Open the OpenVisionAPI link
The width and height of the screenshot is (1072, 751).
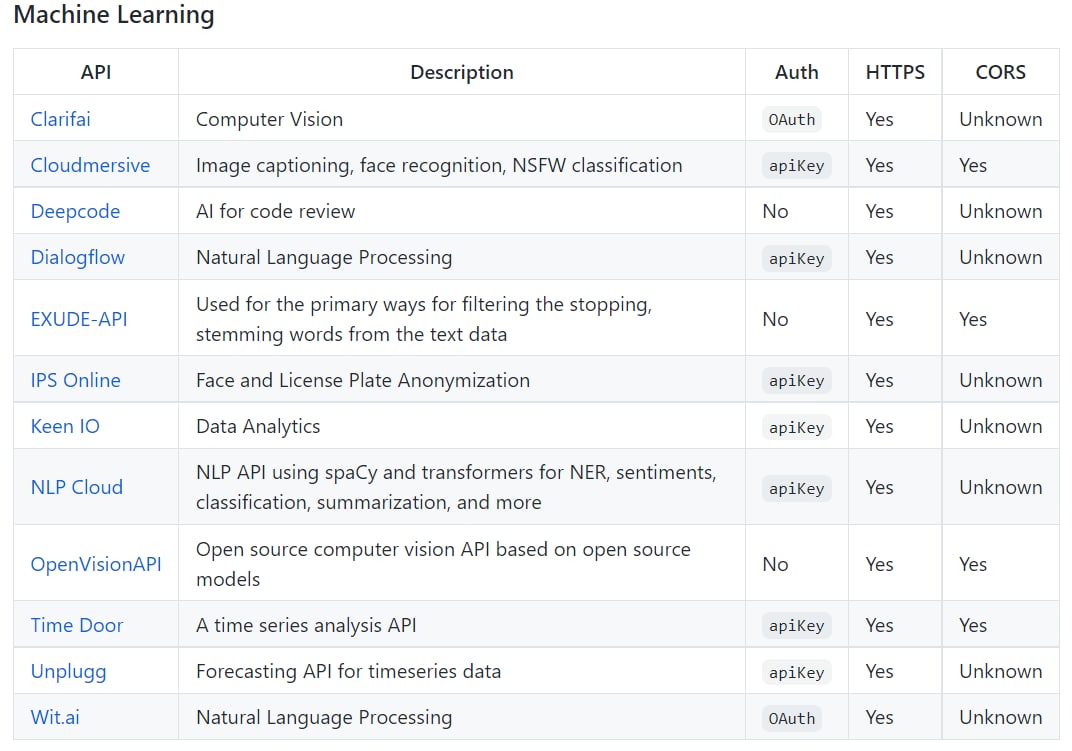[96, 564]
